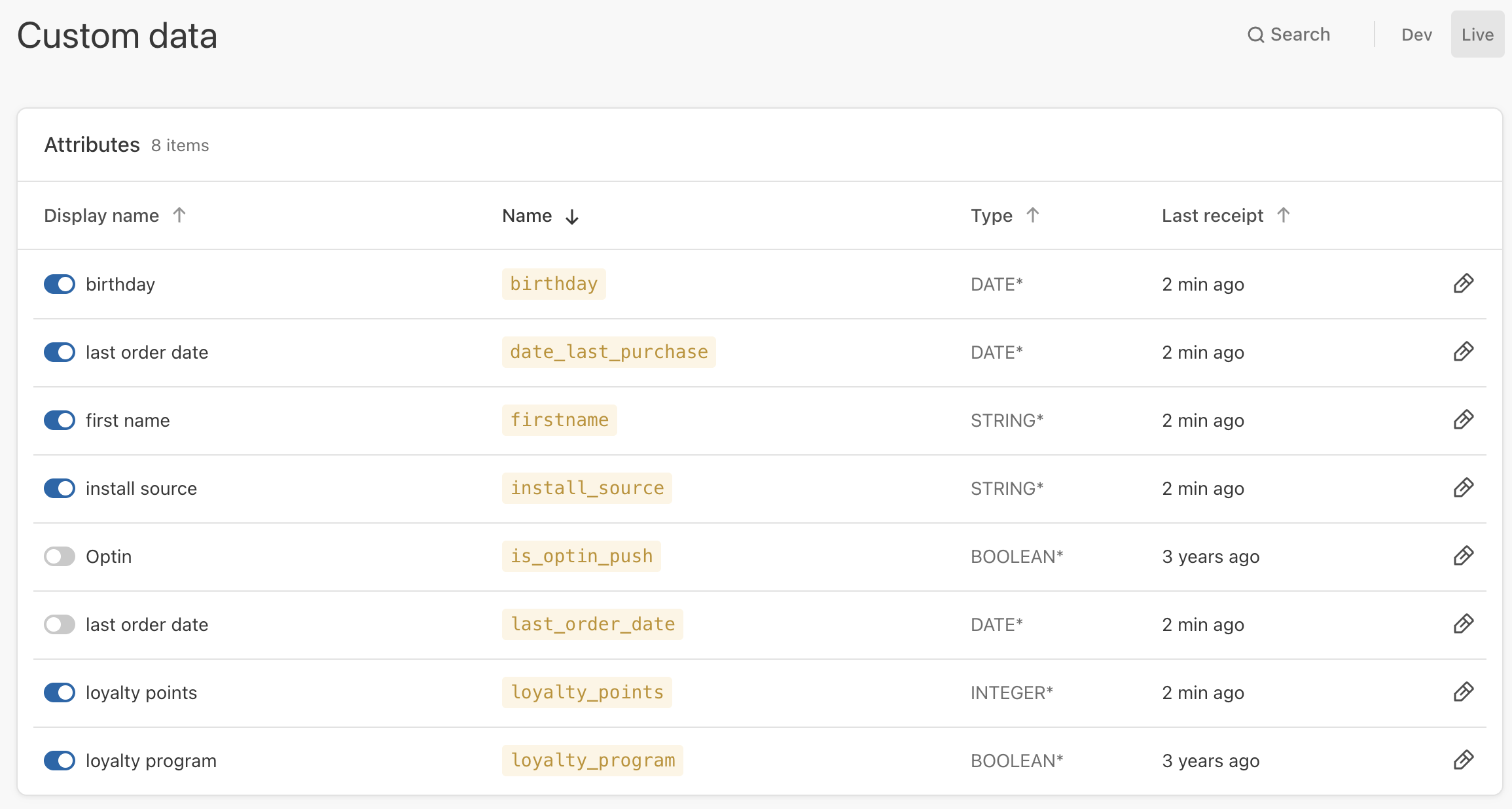Edit the is_optin_push attribute

[x=1463, y=556]
